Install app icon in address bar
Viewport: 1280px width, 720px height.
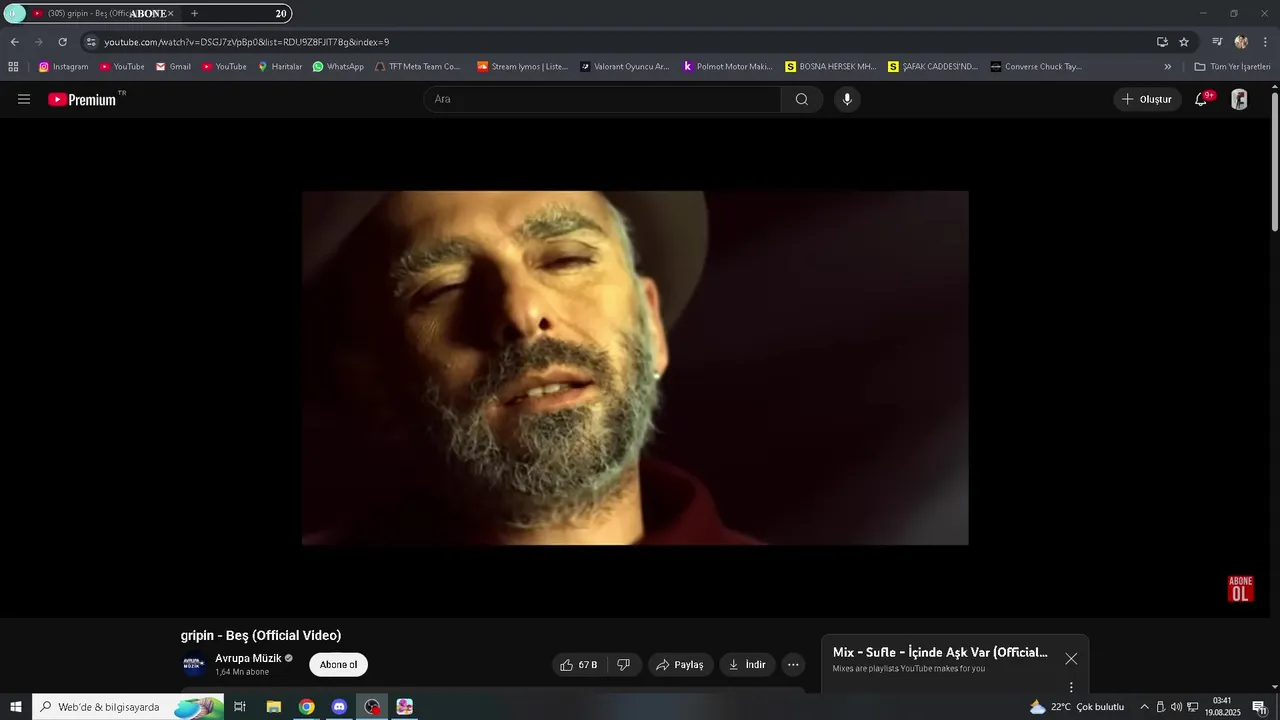(1162, 42)
